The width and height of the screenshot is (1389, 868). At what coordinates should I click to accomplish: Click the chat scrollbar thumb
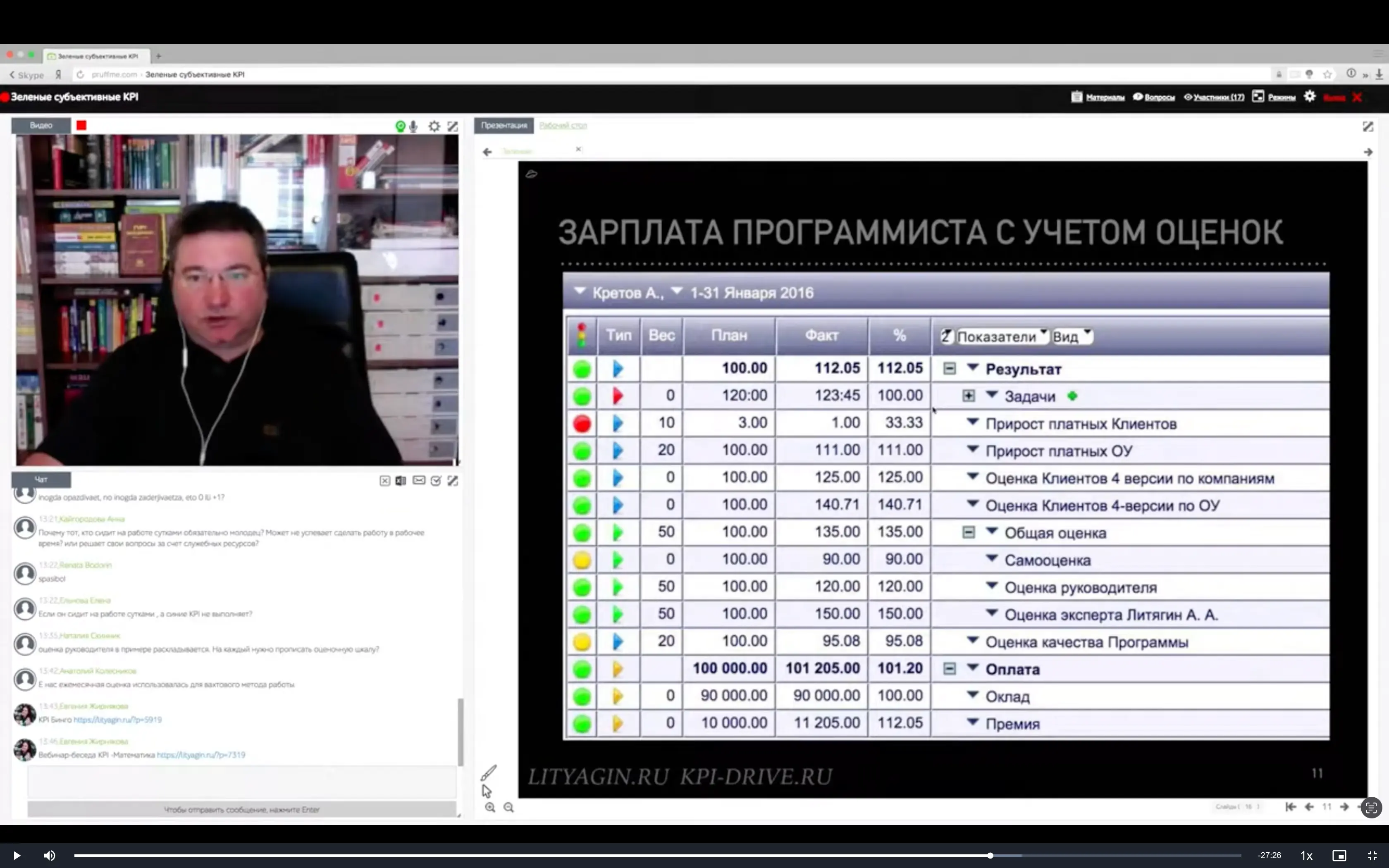[x=461, y=732]
